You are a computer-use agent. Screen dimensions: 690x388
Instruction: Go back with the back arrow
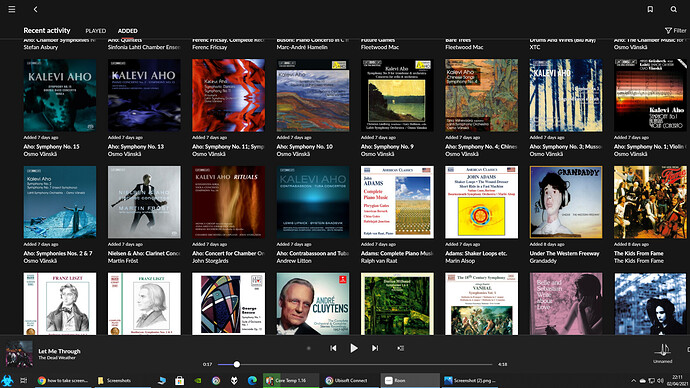pos(36,9)
